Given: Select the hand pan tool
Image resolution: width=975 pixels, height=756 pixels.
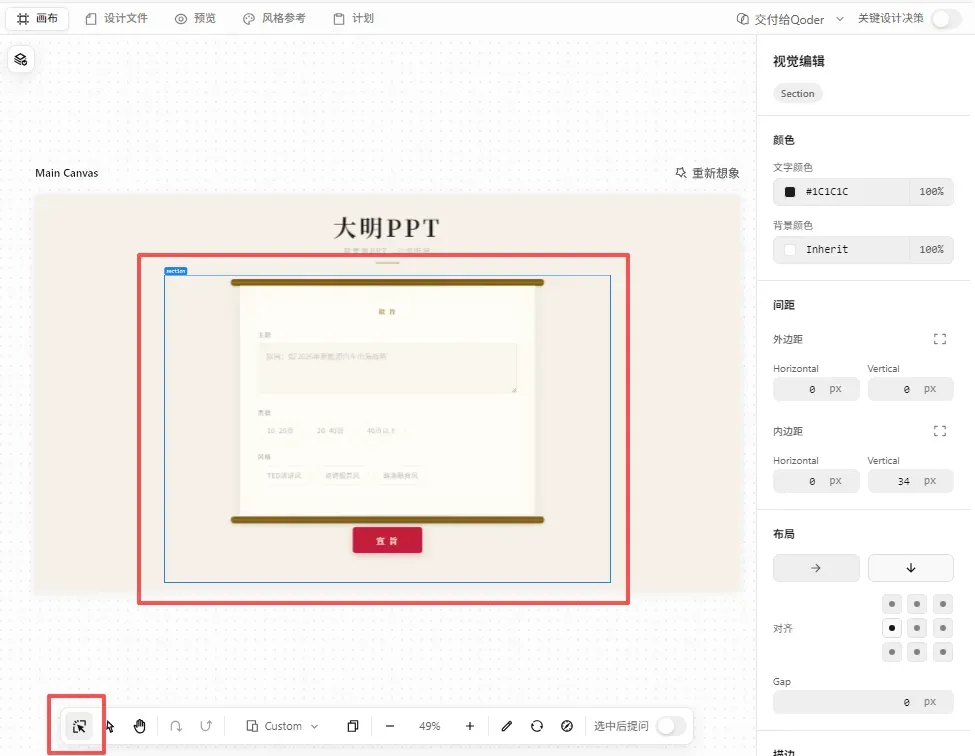Looking at the screenshot, I should point(139,726).
